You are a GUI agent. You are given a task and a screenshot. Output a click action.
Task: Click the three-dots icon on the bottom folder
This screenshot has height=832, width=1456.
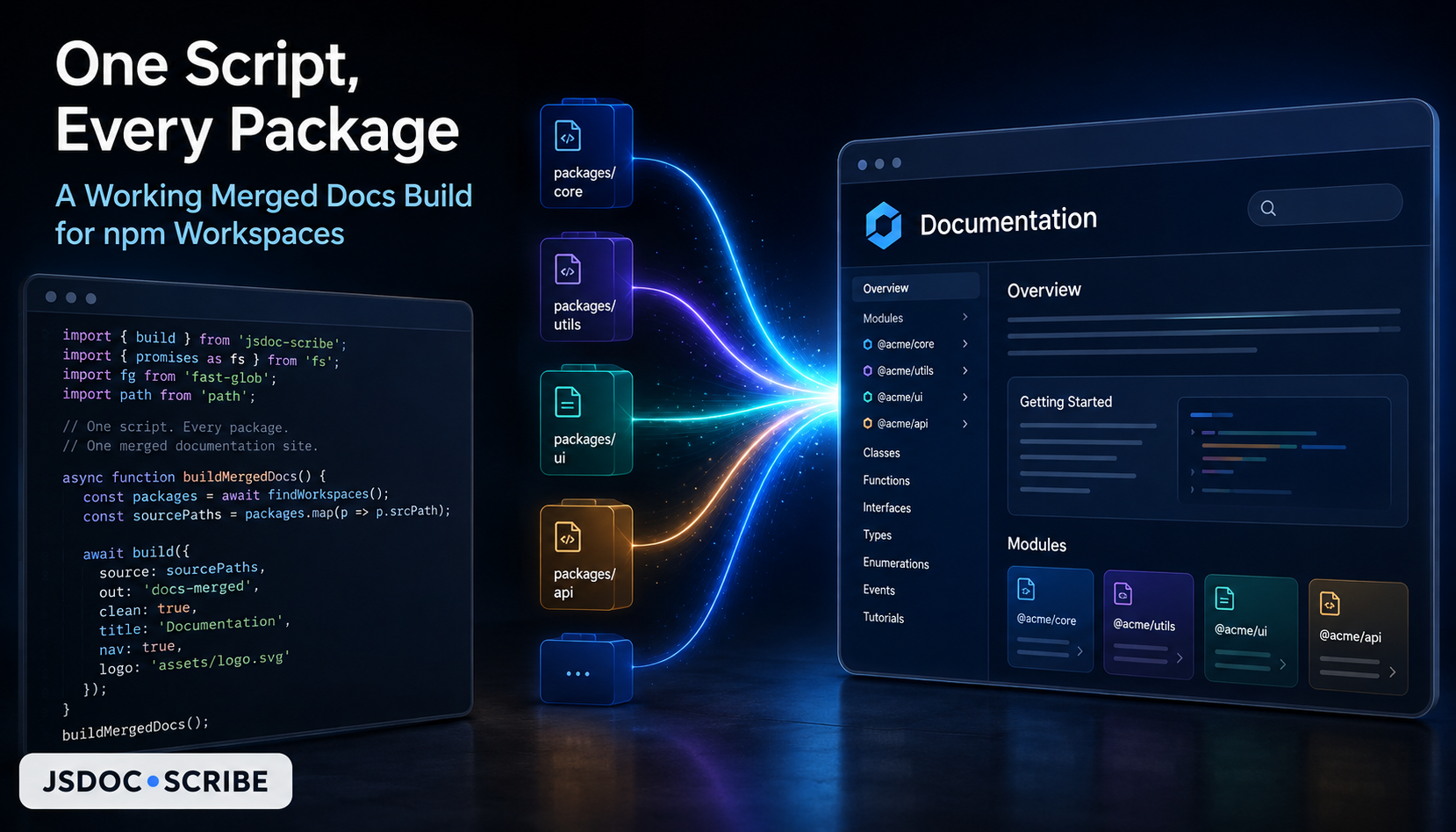(577, 674)
